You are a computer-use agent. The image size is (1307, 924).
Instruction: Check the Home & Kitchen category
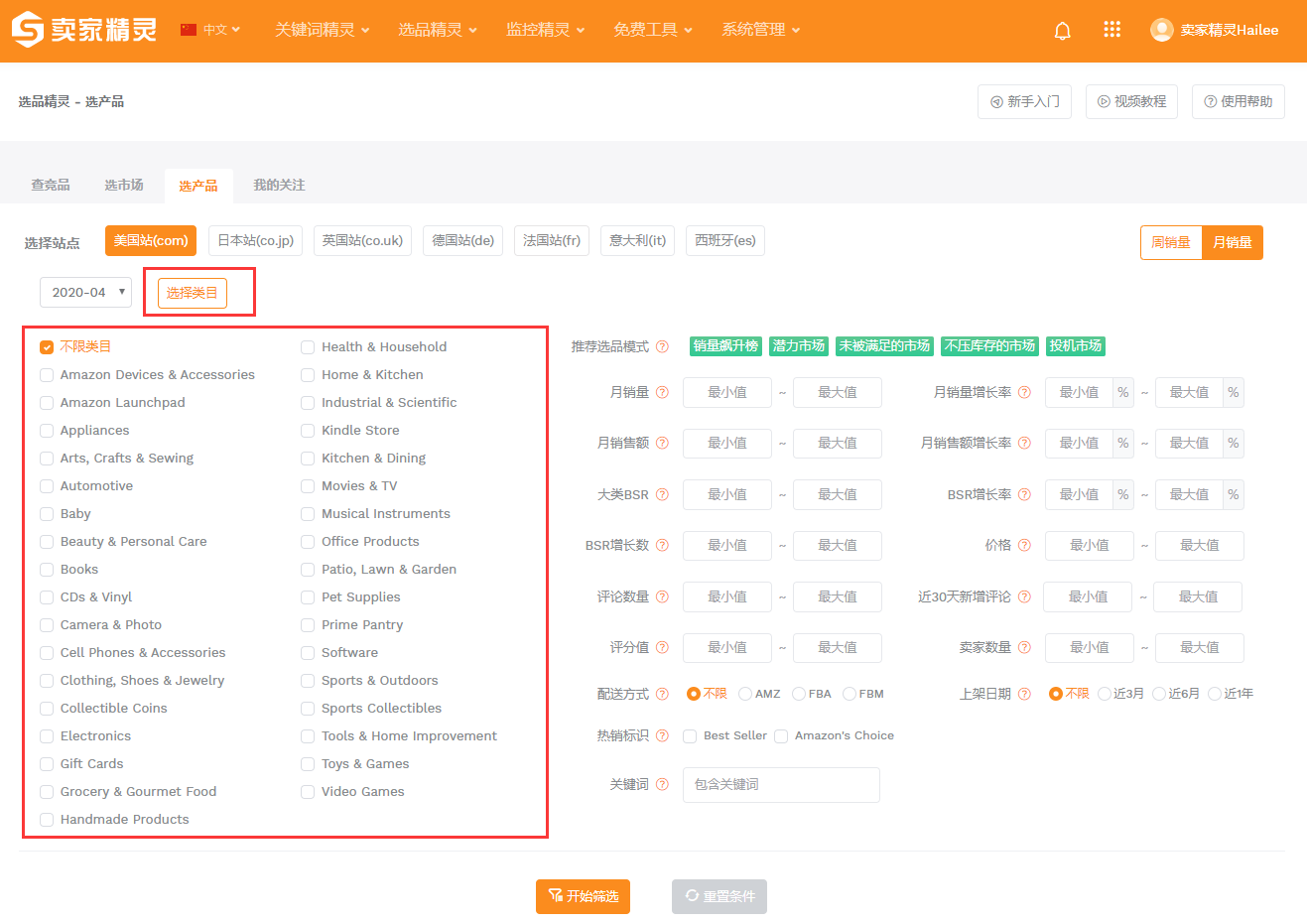point(308,375)
